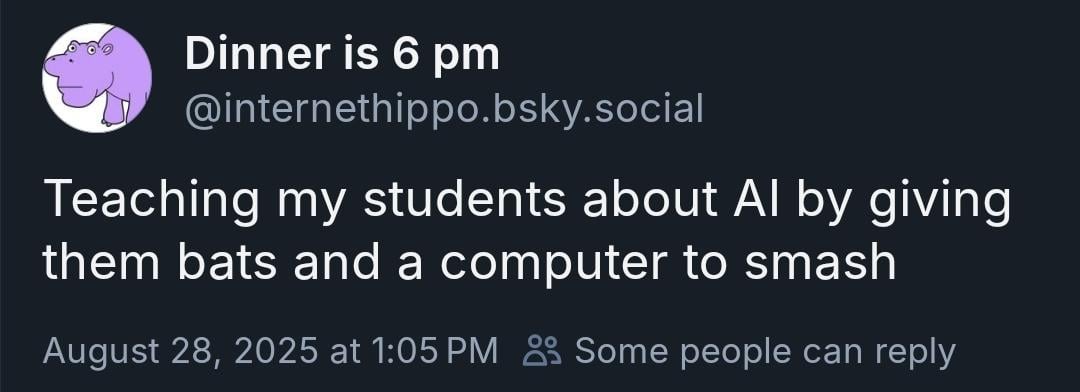Open the Some people can reply setting
1080x392 pixels.
740,351
